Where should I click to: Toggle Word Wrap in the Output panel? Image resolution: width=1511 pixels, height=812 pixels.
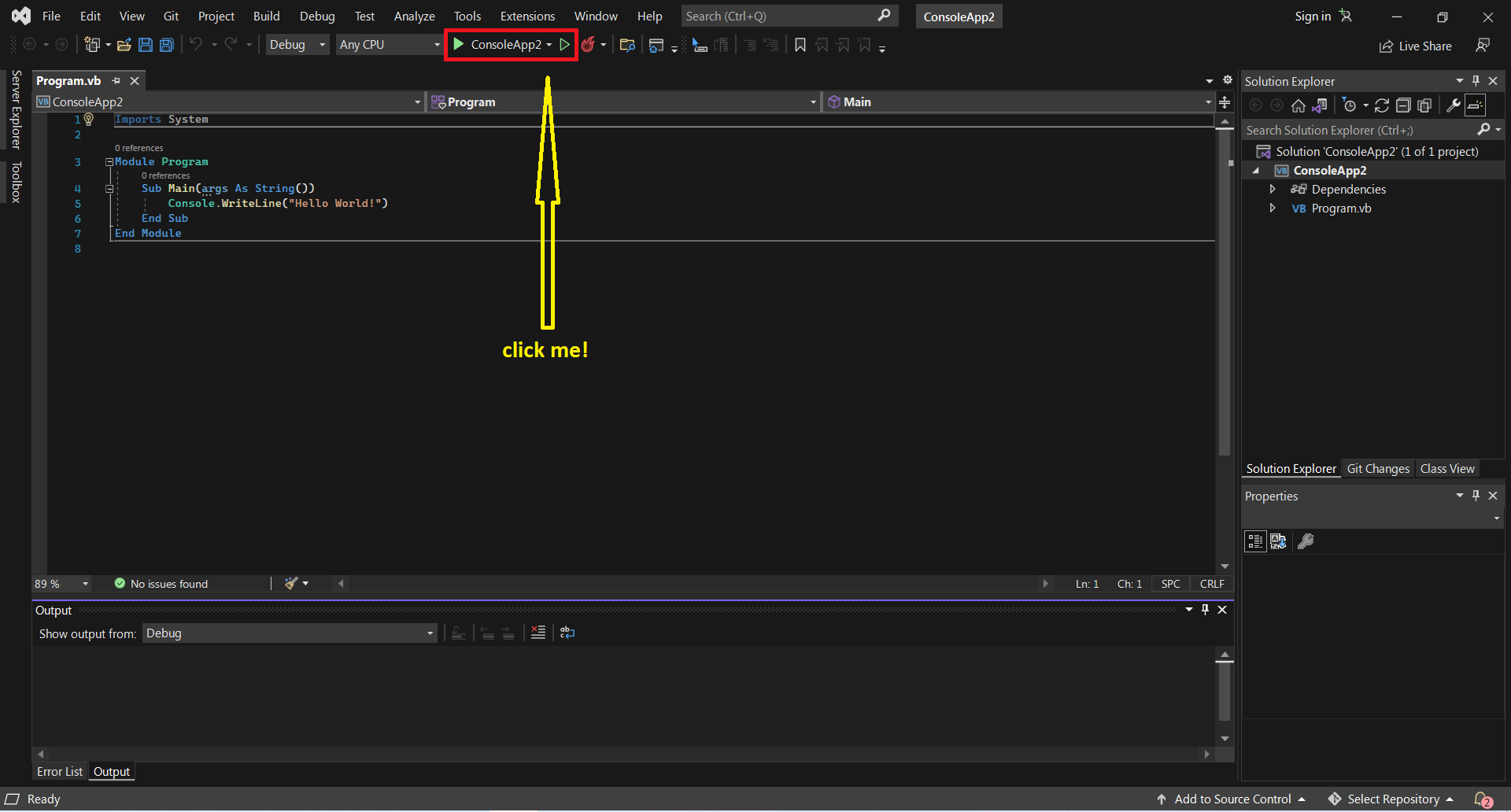(567, 633)
